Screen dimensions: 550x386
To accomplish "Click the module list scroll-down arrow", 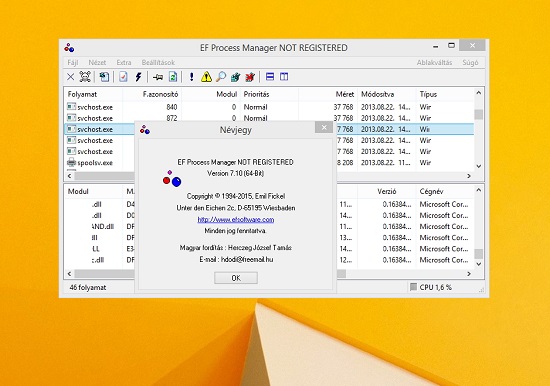I will (479, 264).
